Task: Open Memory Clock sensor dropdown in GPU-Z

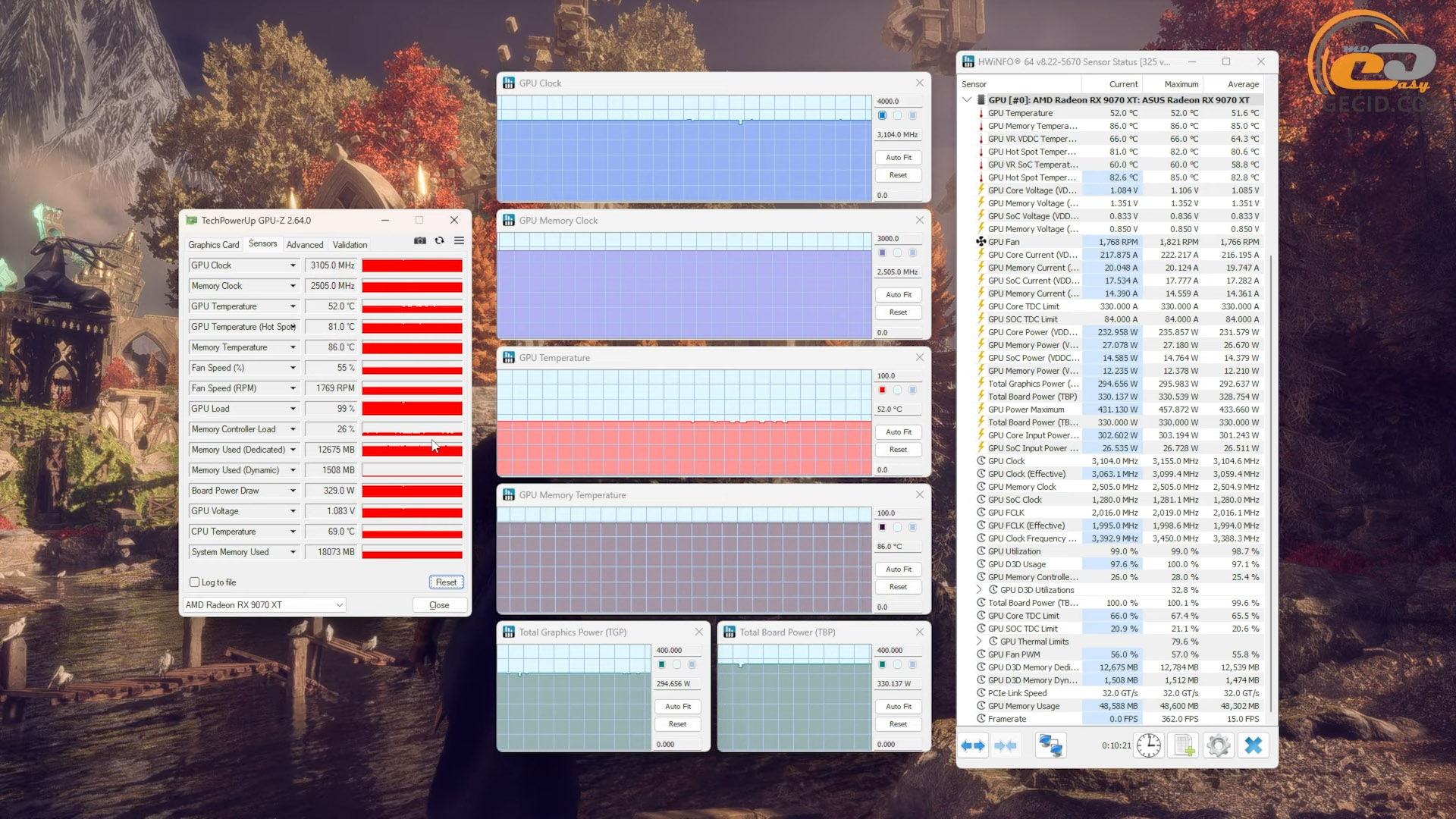Action: (x=293, y=286)
